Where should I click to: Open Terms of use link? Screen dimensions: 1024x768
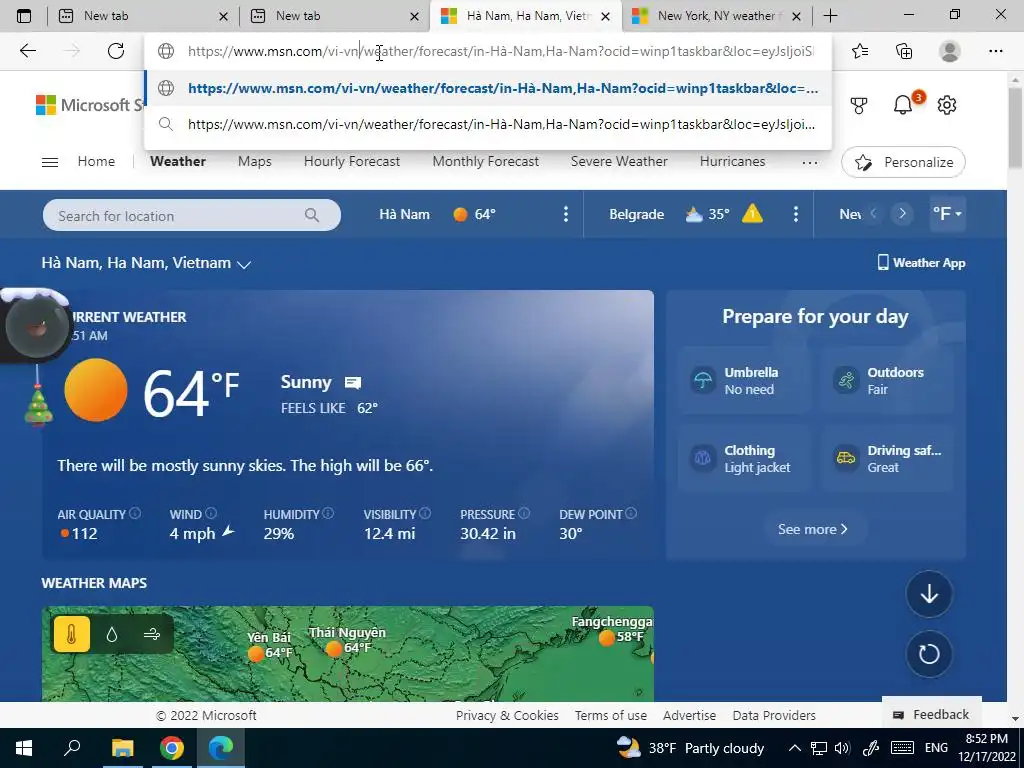(611, 715)
